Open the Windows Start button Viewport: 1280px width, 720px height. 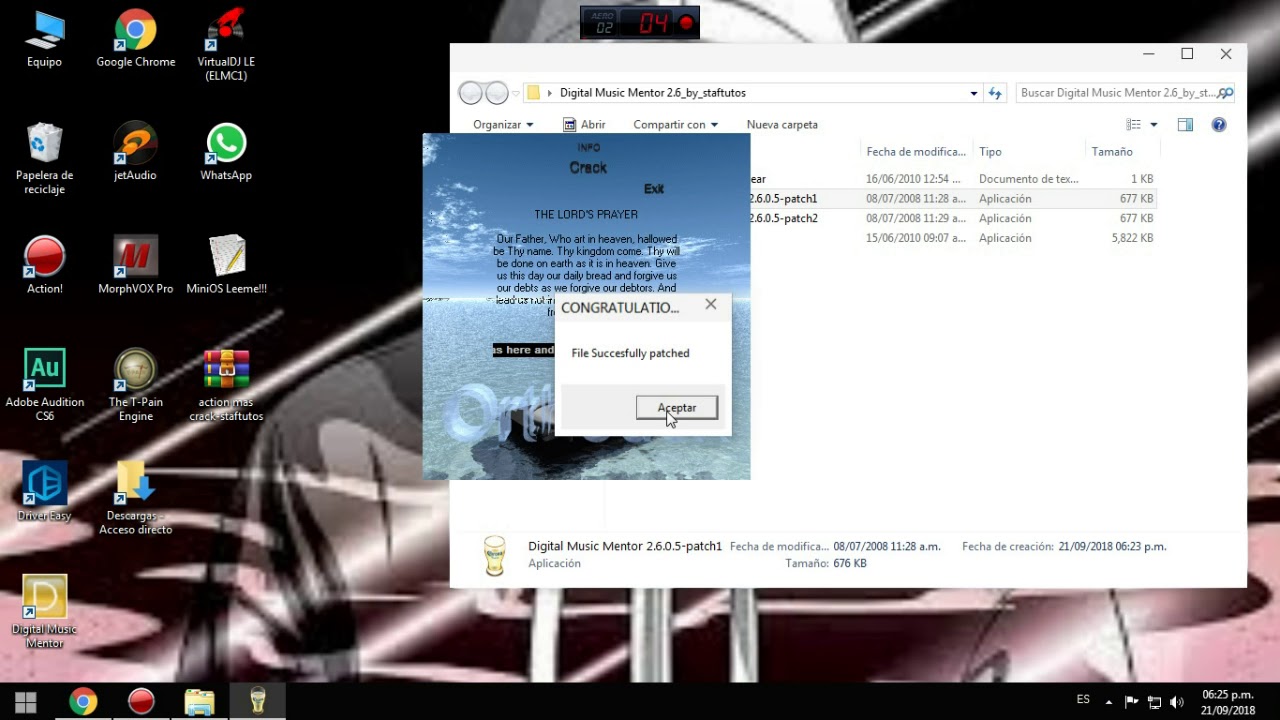[x=26, y=701]
